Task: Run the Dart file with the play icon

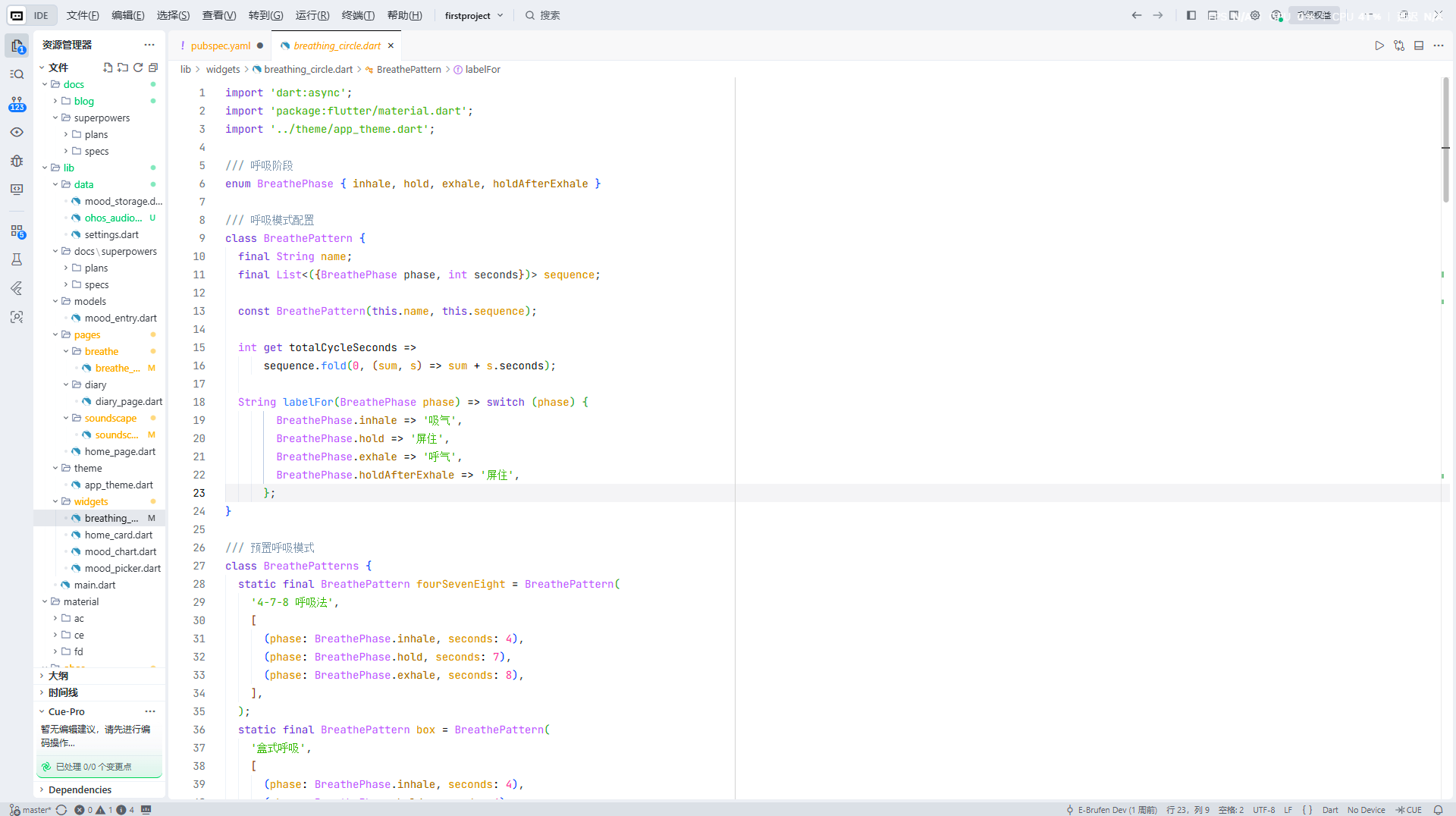Action: click(x=1379, y=46)
